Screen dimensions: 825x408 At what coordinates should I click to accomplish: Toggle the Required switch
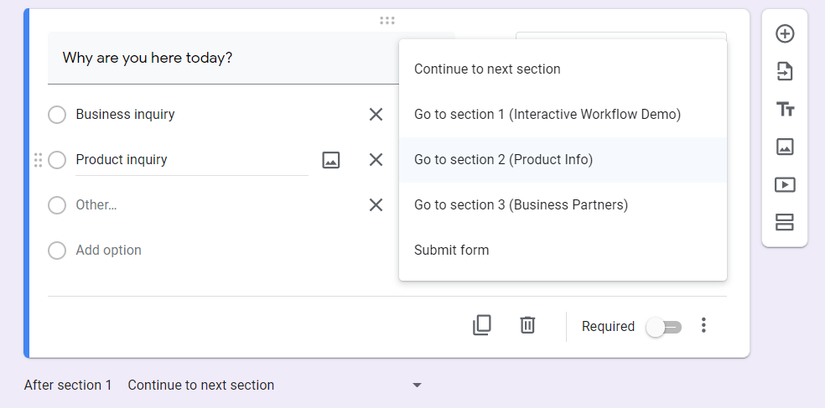663,327
